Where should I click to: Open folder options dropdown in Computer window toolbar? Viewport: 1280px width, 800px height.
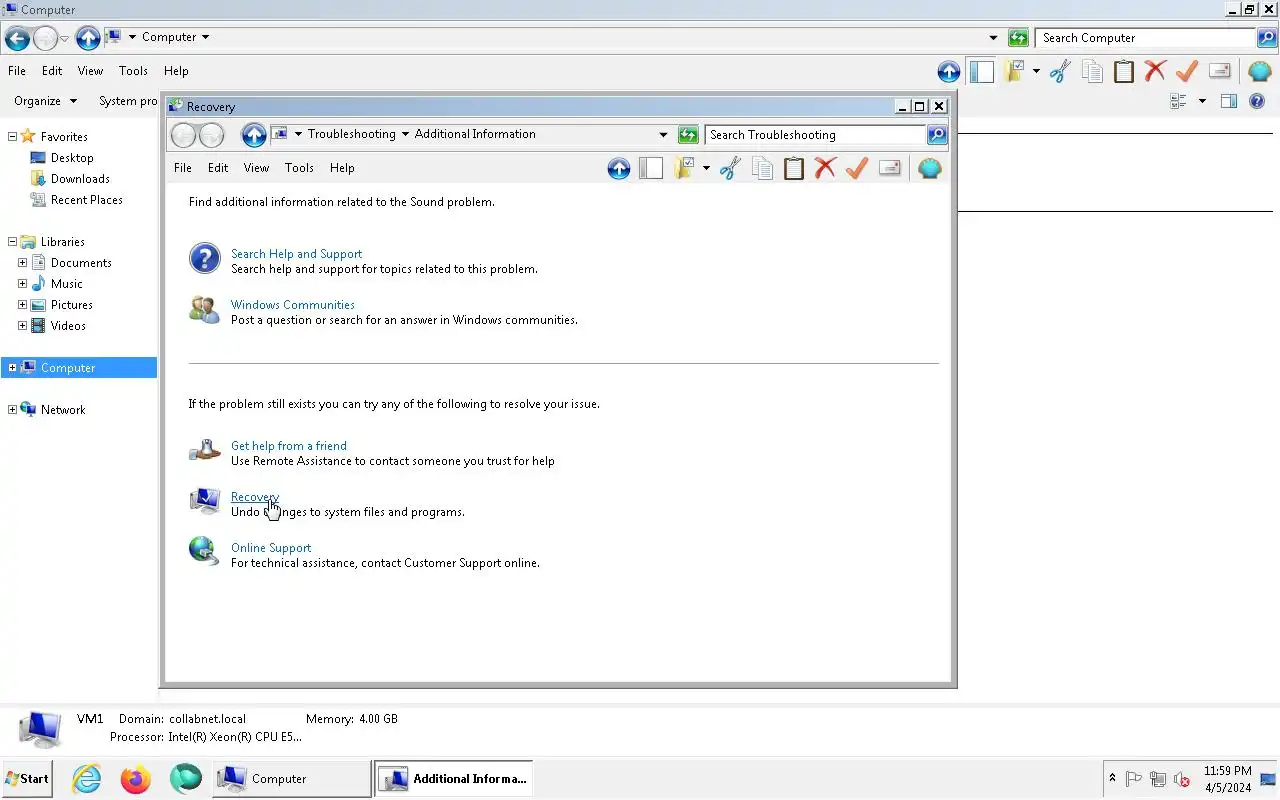coord(1036,71)
